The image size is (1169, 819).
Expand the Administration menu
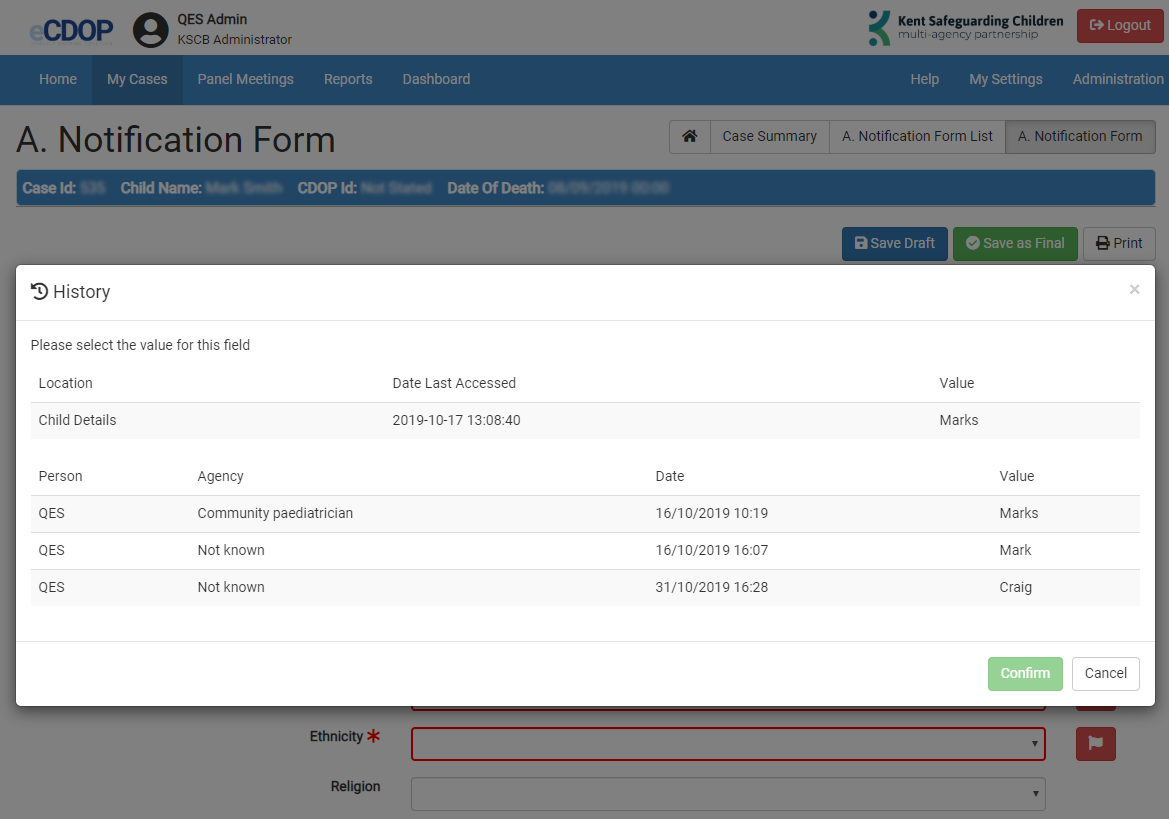click(1117, 79)
